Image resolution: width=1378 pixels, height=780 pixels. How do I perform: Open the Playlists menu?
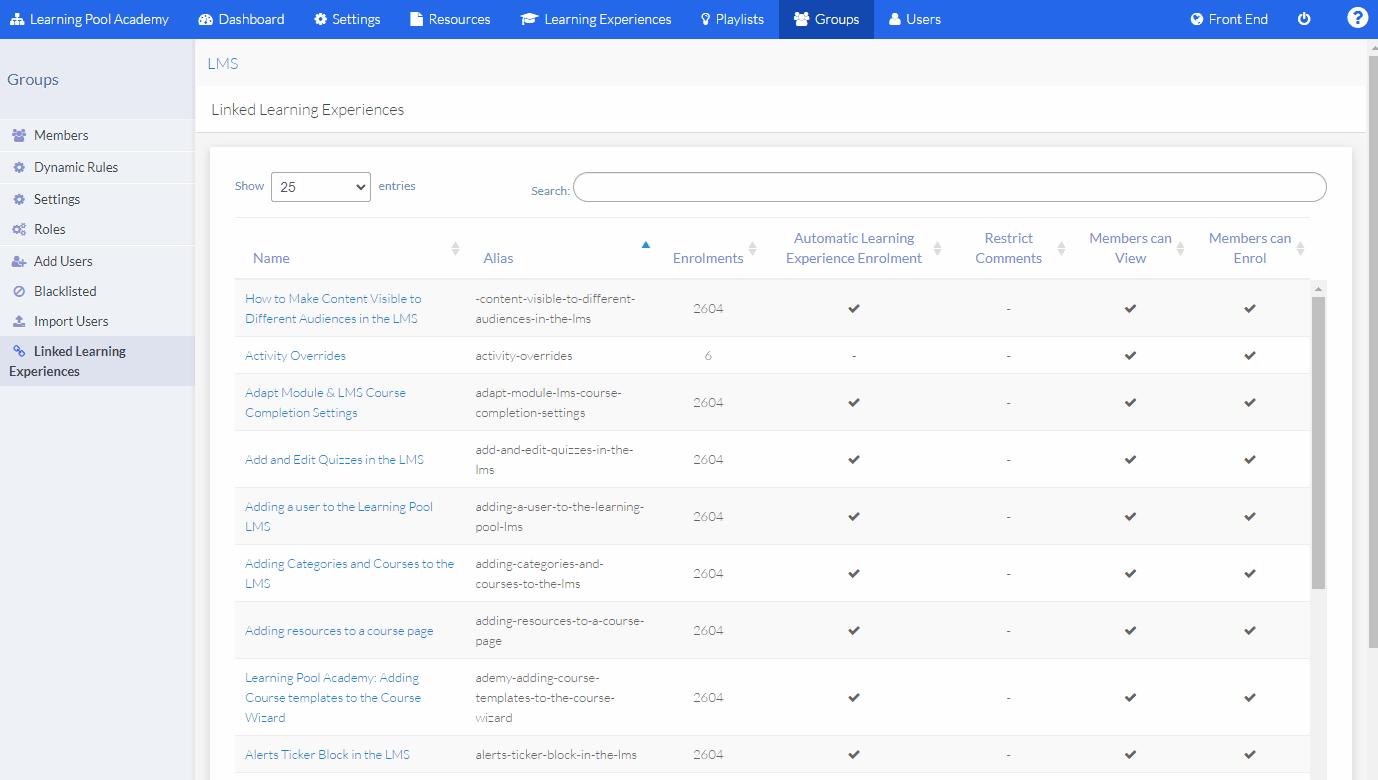pos(732,19)
